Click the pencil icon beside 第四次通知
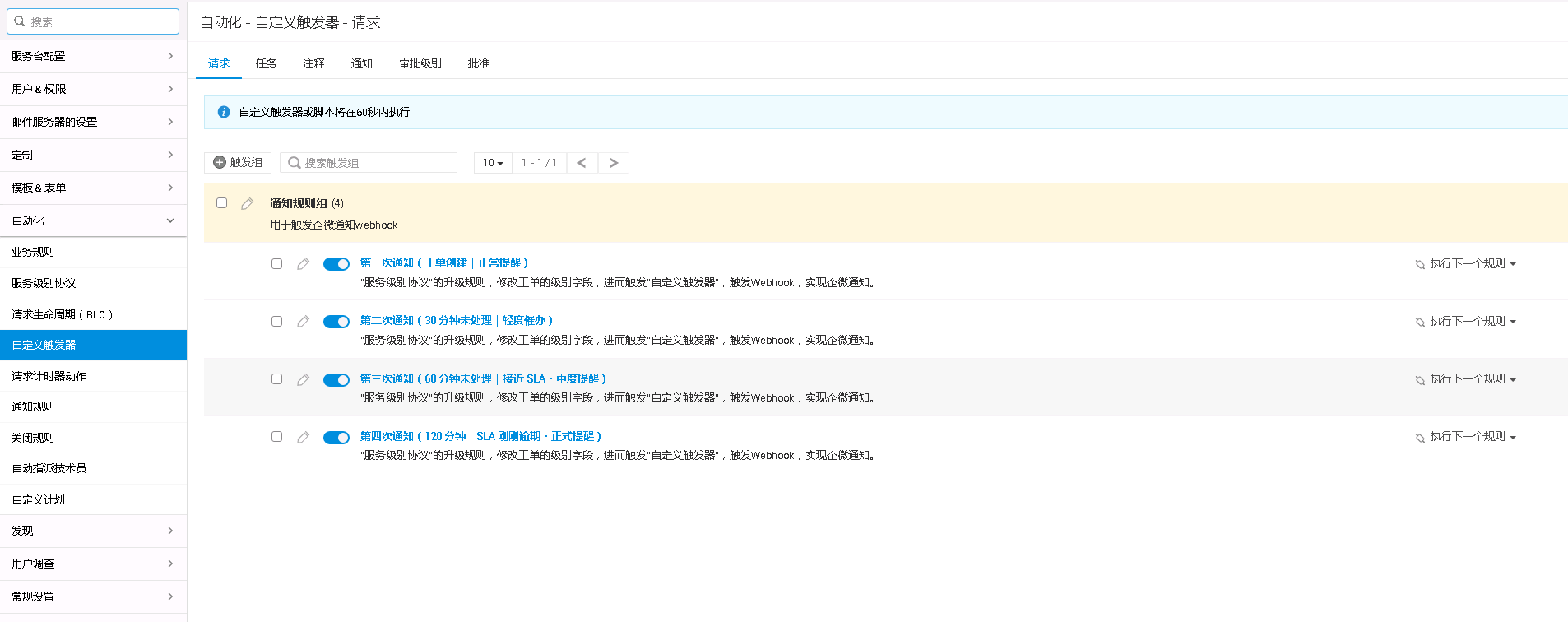Image resolution: width=1568 pixels, height=622 pixels. coord(303,438)
